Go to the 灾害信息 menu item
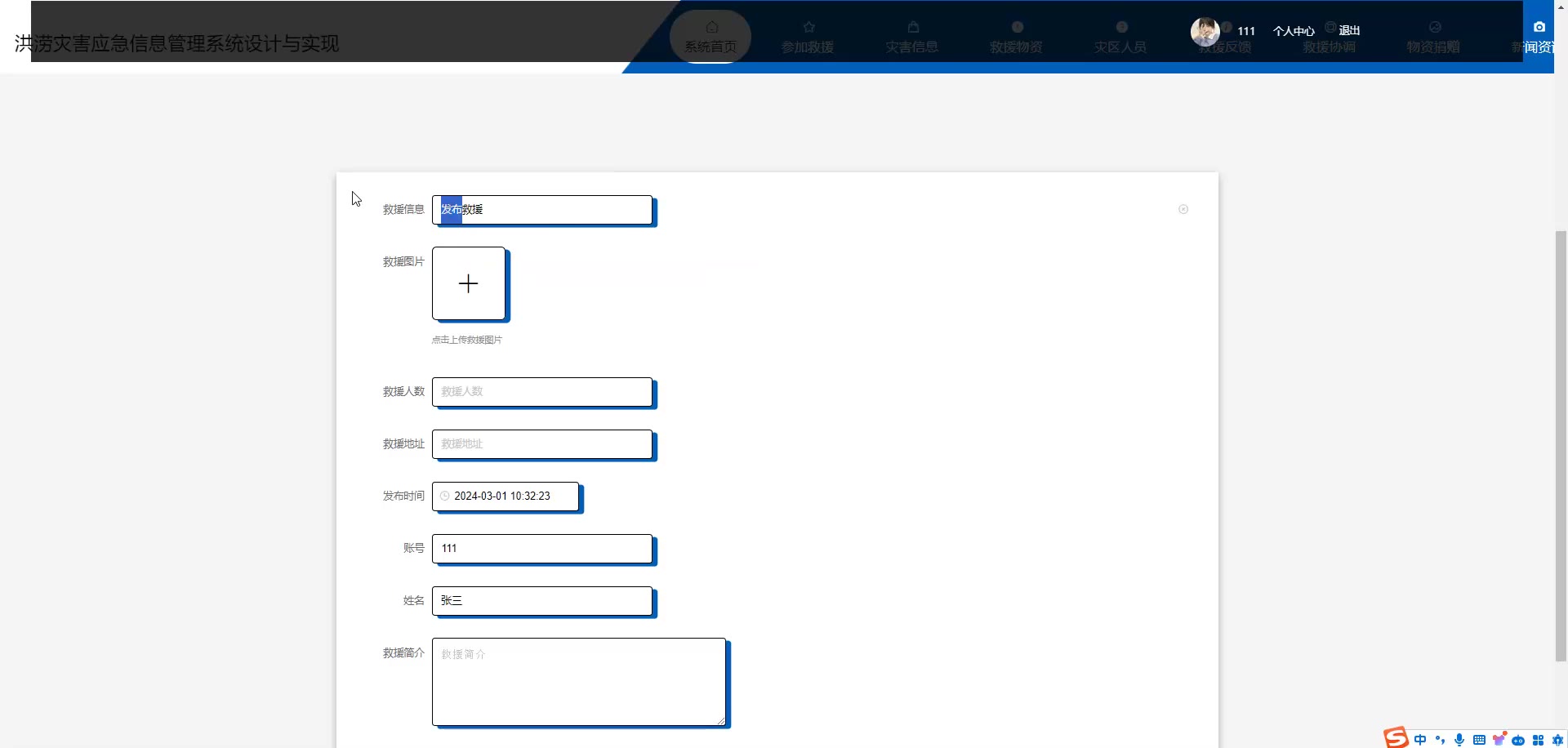Screen dimensions: 1568x748 tap(912, 38)
